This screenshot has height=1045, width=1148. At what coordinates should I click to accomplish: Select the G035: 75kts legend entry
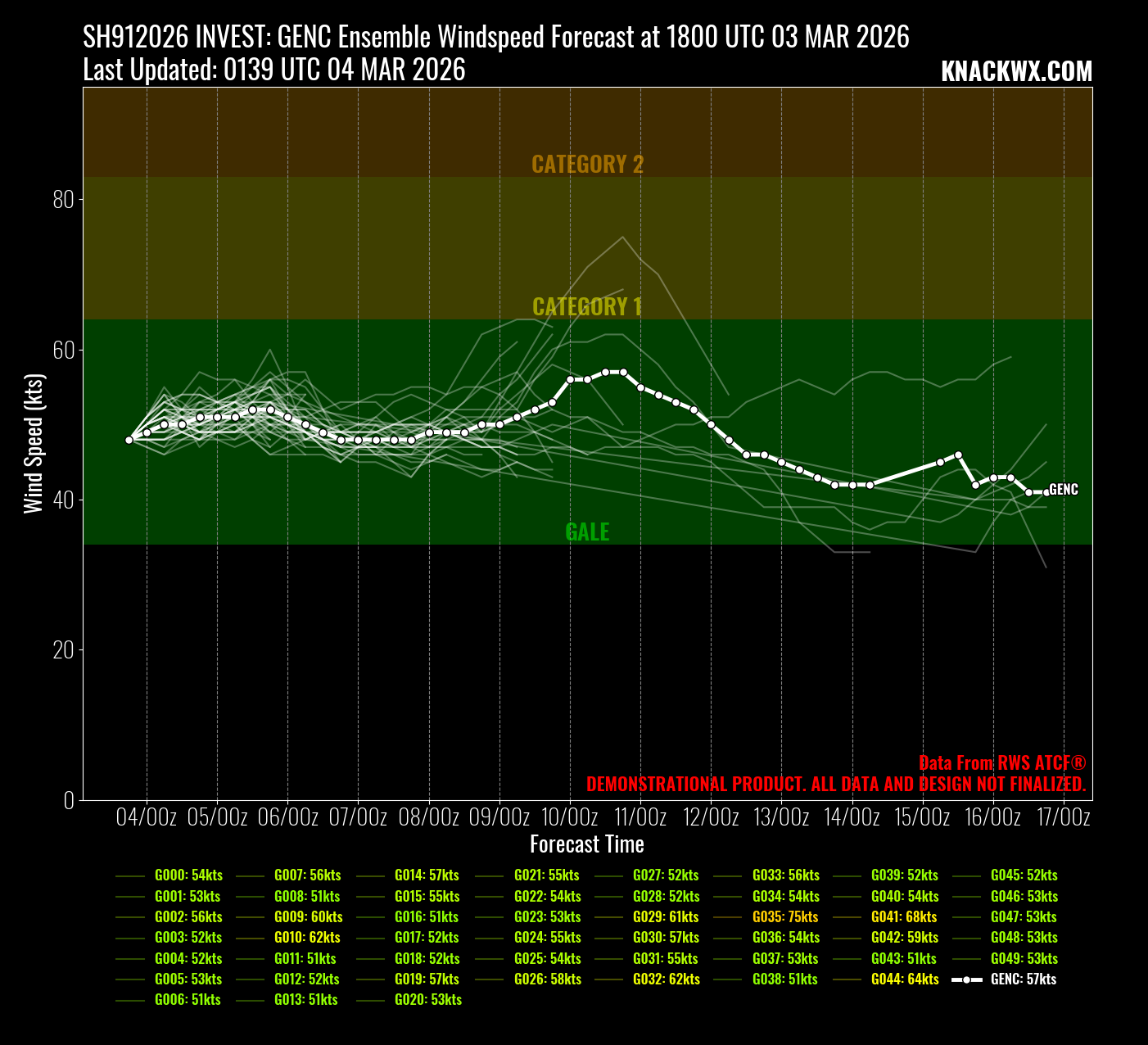[x=784, y=917]
